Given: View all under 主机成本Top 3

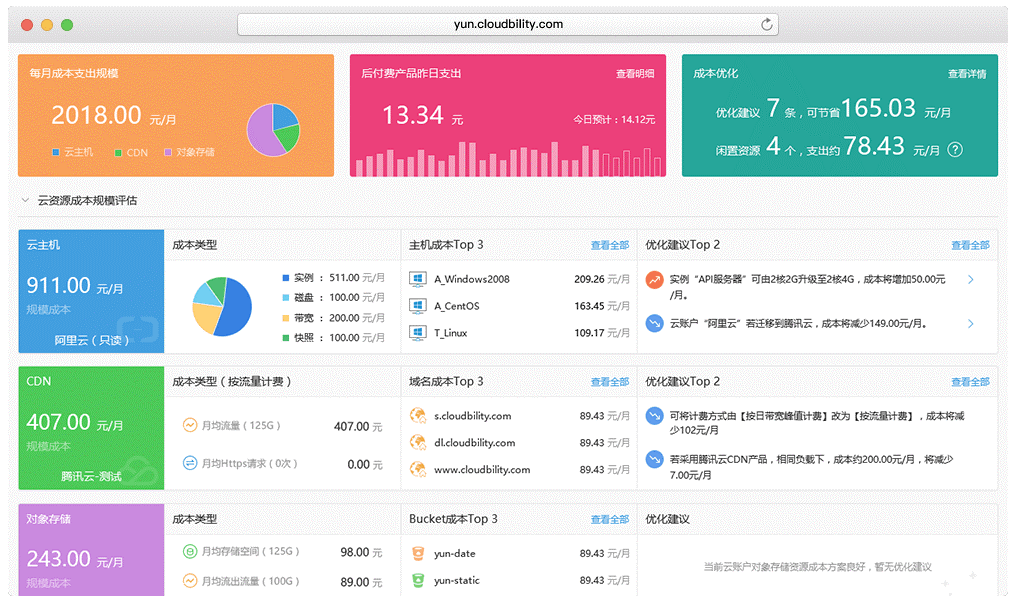Looking at the screenshot, I should click(610, 245).
